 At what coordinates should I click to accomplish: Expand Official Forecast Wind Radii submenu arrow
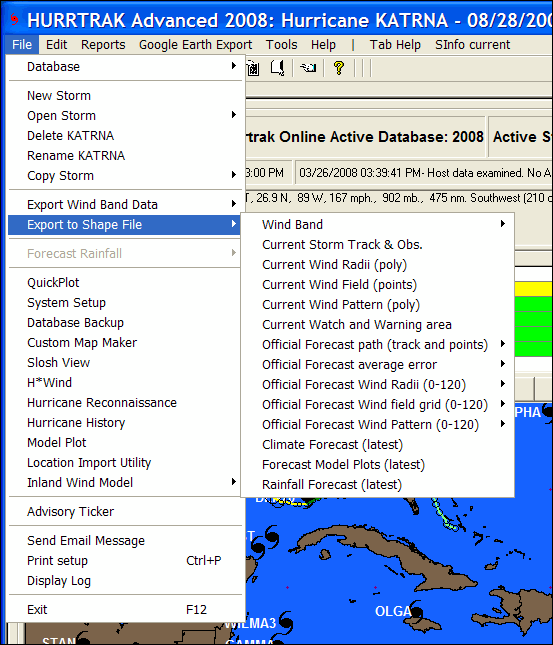pos(503,384)
